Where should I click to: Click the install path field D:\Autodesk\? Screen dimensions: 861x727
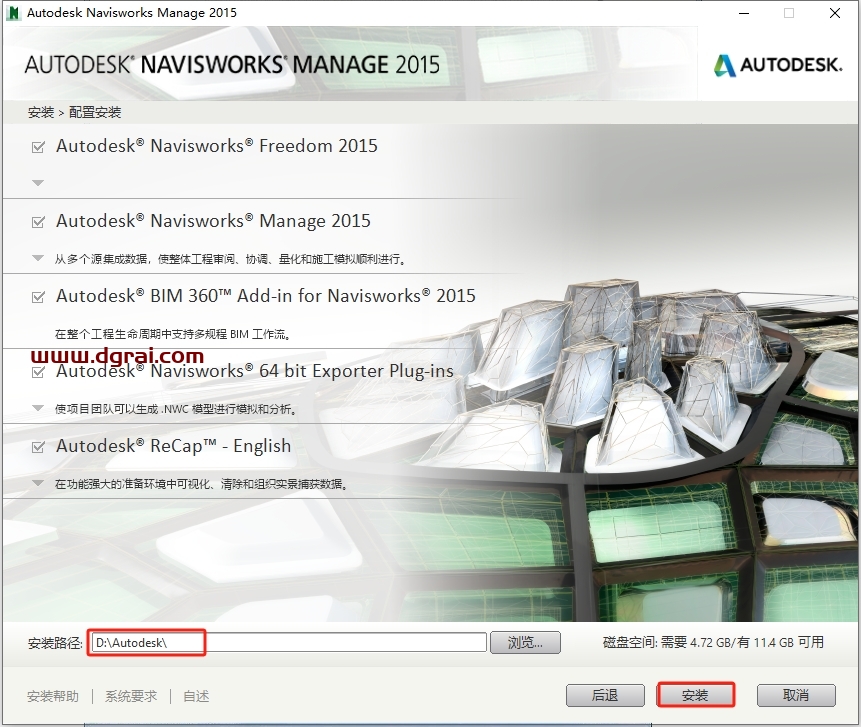click(x=289, y=642)
